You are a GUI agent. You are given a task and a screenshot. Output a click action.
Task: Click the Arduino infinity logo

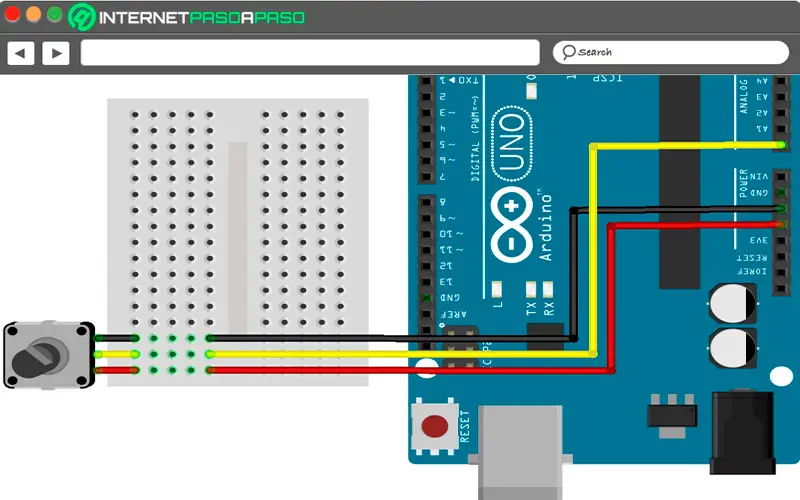tap(511, 225)
